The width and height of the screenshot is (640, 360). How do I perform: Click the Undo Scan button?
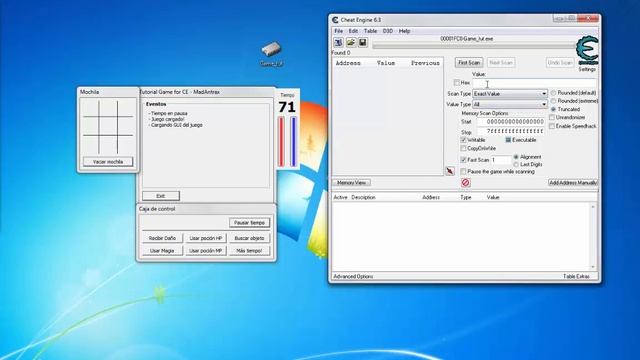560,63
